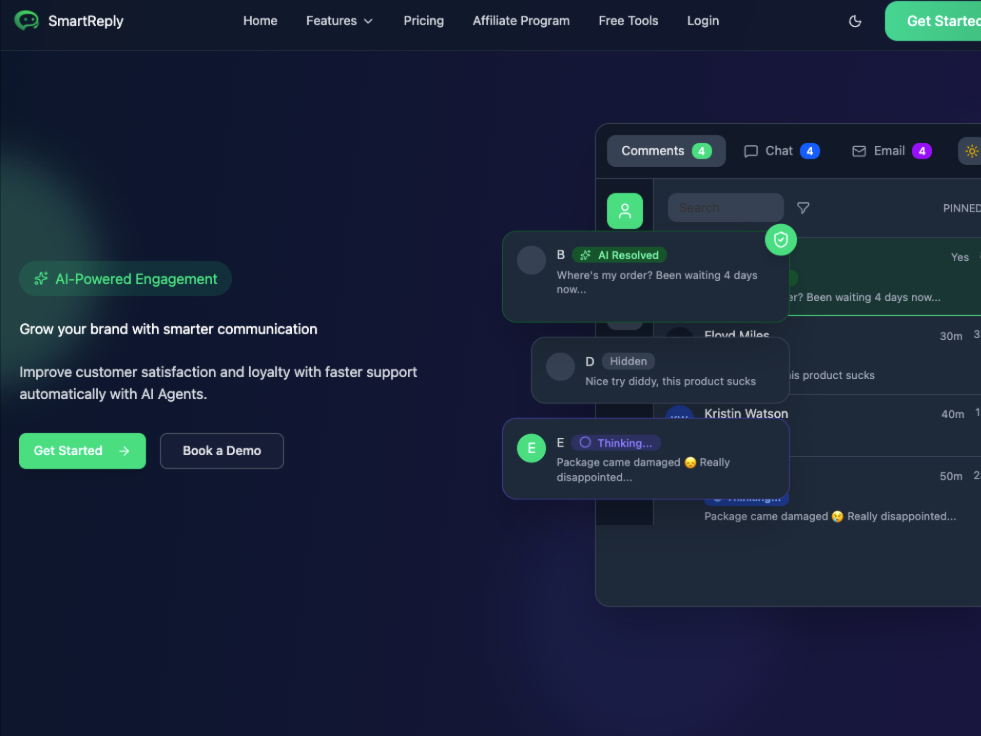Click 'Grow your brand' headline text
The width and height of the screenshot is (981, 736).
click(x=168, y=329)
